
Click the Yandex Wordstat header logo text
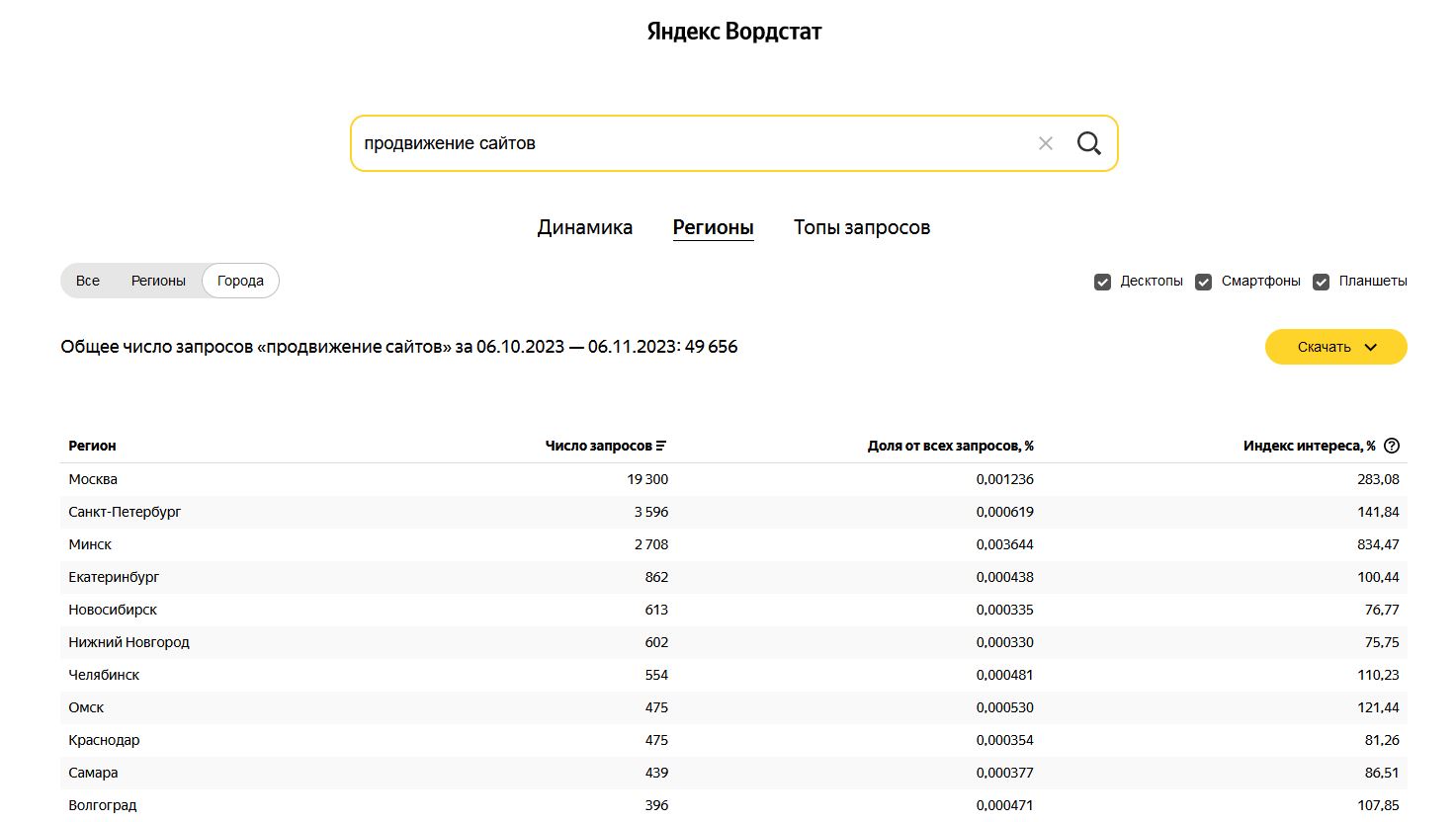tap(732, 31)
